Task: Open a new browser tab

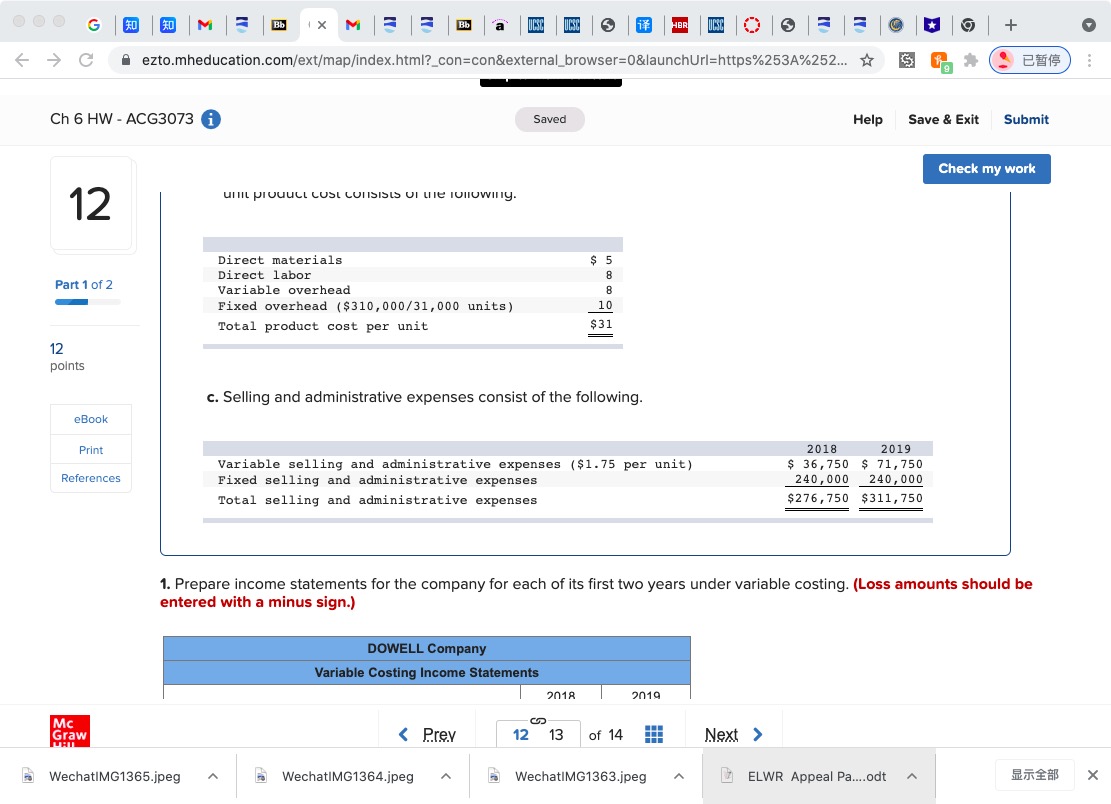Action: [1011, 25]
